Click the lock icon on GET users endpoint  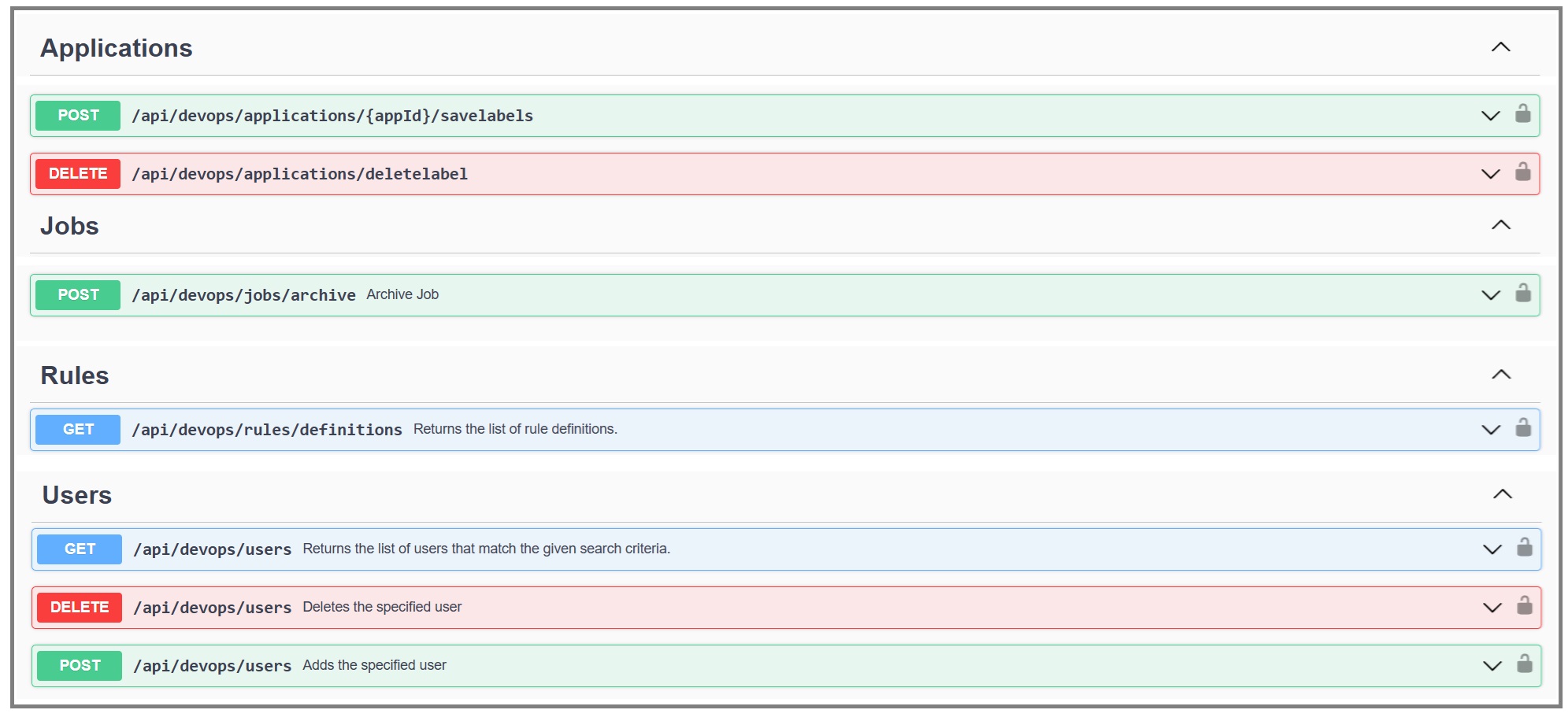pos(1524,548)
